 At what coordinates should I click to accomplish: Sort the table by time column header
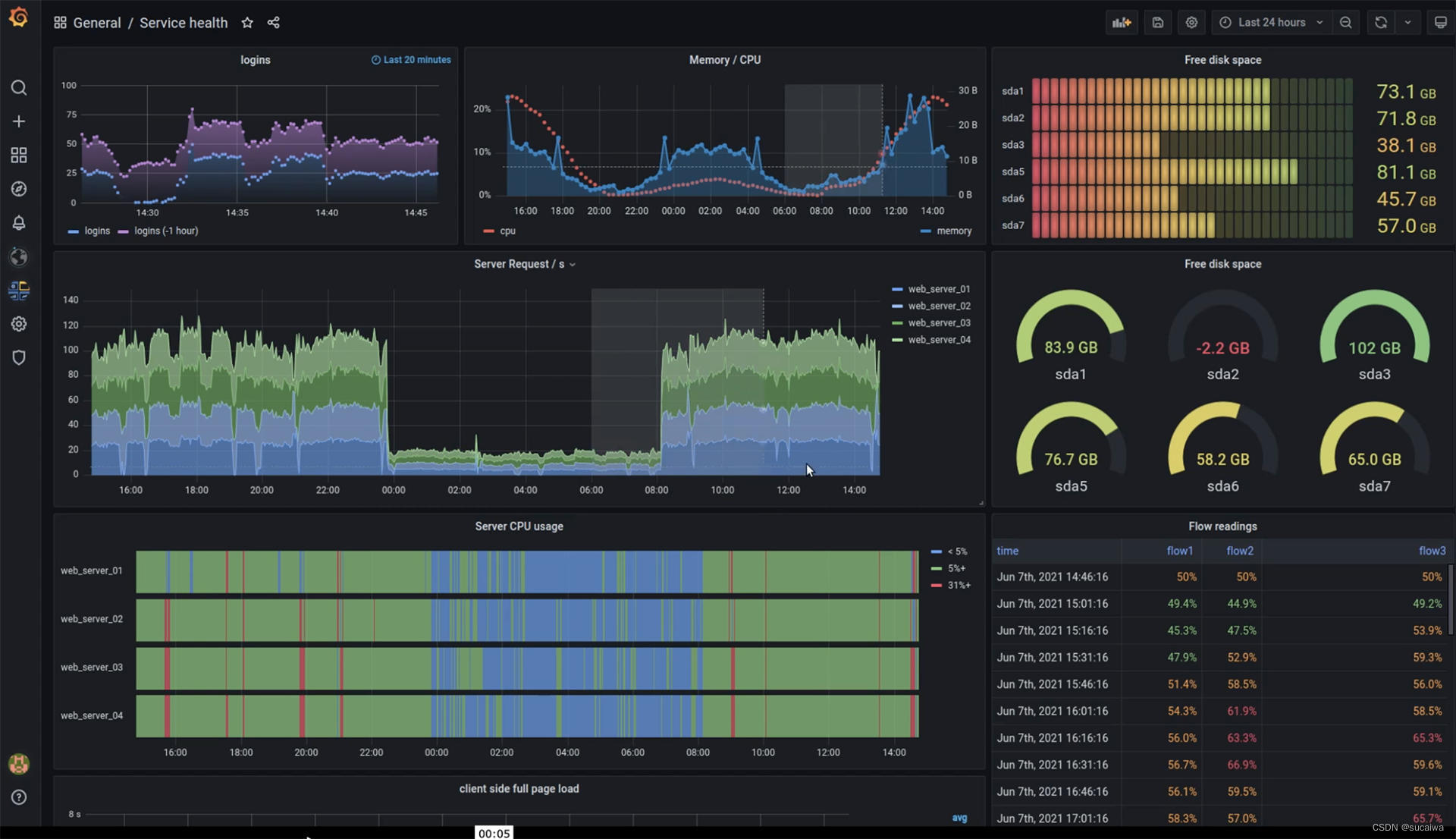click(x=1007, y=551)
